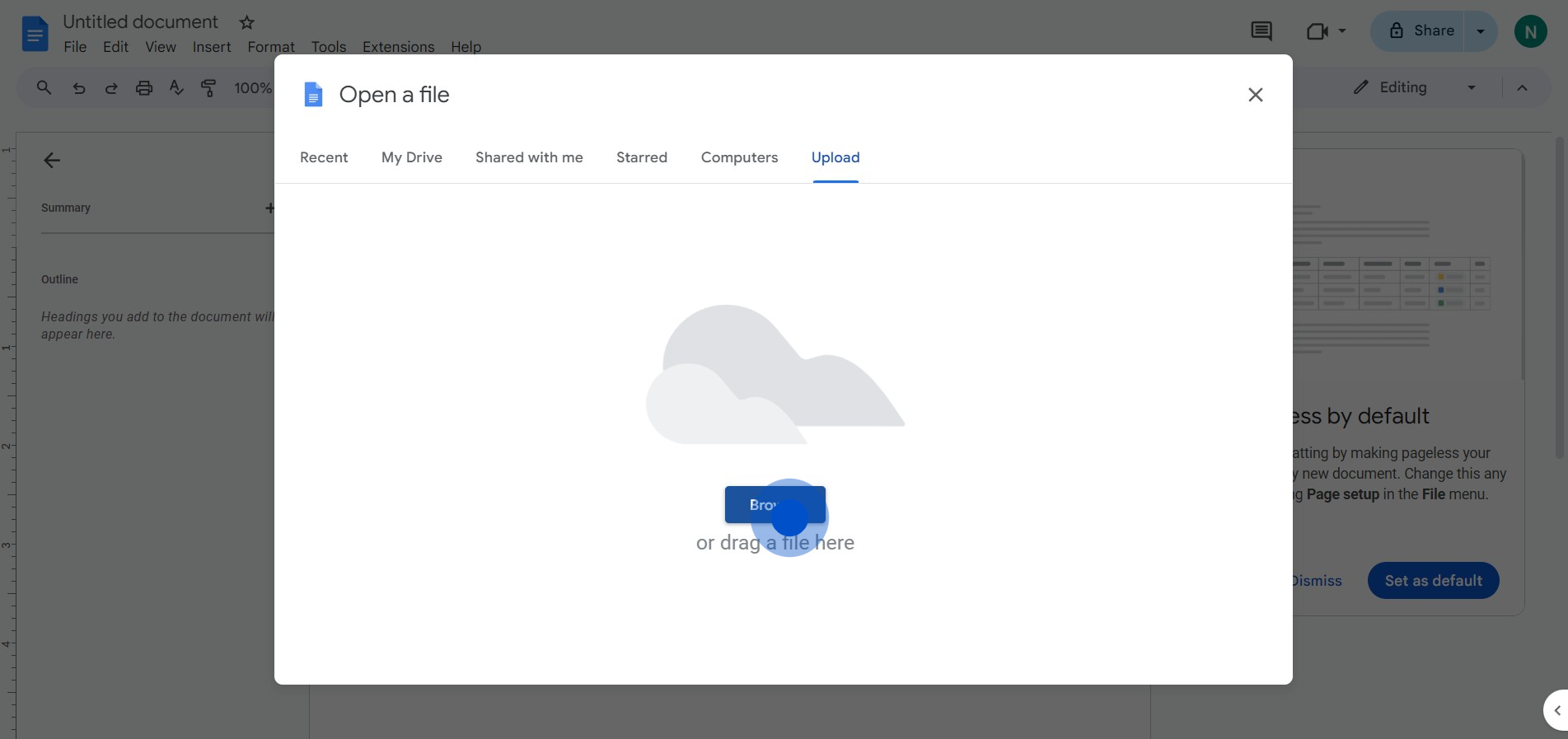The image size is (1568, 739).
Task: Open the File menu
Action: click(75, 47)
